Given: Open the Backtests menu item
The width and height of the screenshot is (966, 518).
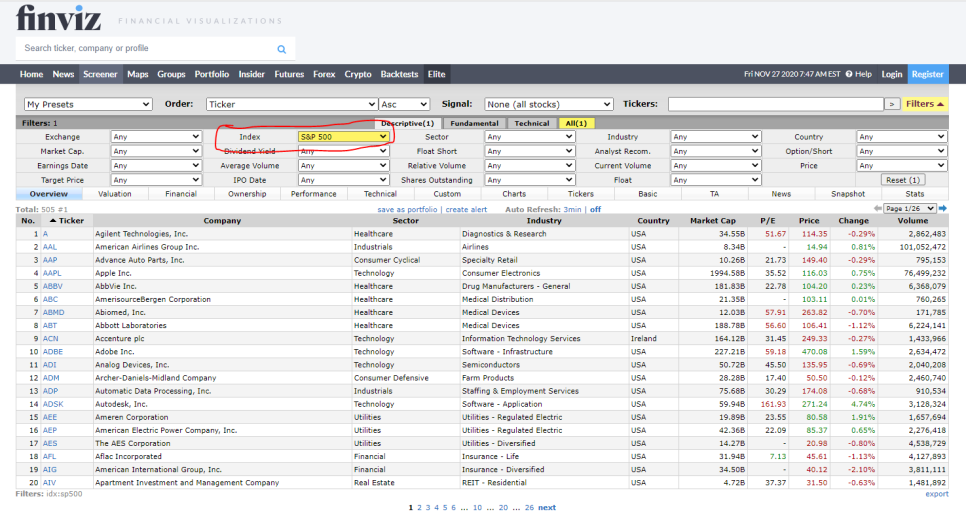Looking at the screenshot, I should click(399, 74).
